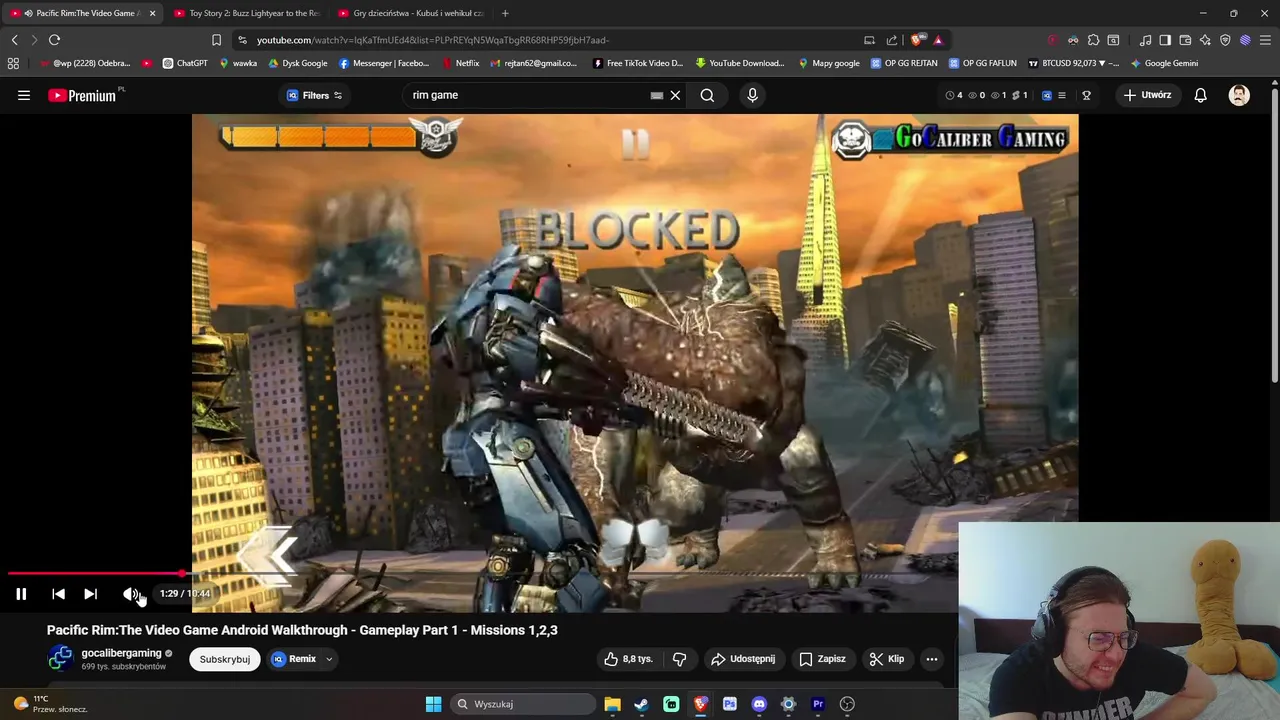Screen dimensions: 1280x720
Task: Open the YouTube hamburger guide menu
Action: tap(24, 95)
